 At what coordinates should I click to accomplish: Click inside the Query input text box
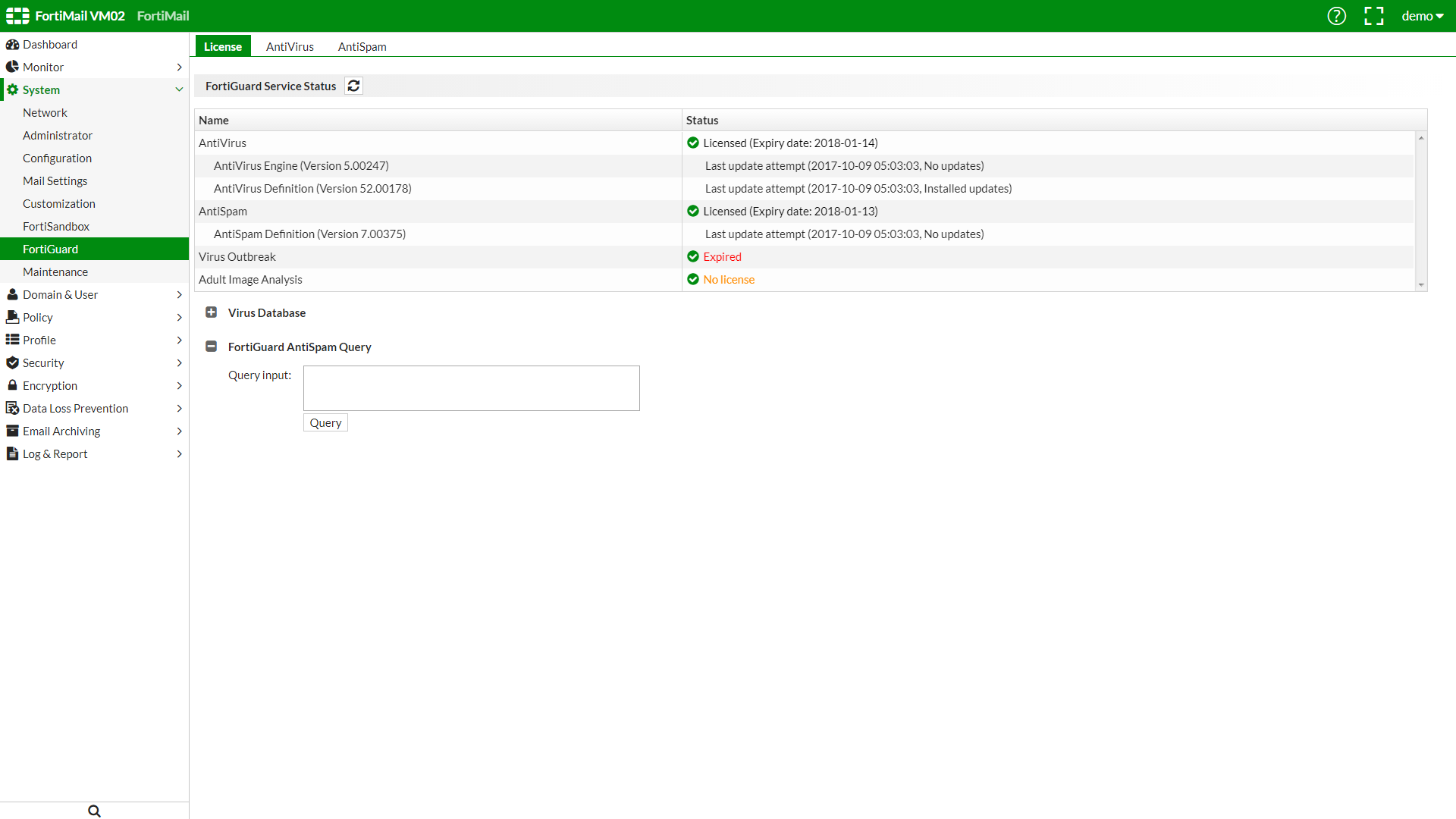point(471,388)
